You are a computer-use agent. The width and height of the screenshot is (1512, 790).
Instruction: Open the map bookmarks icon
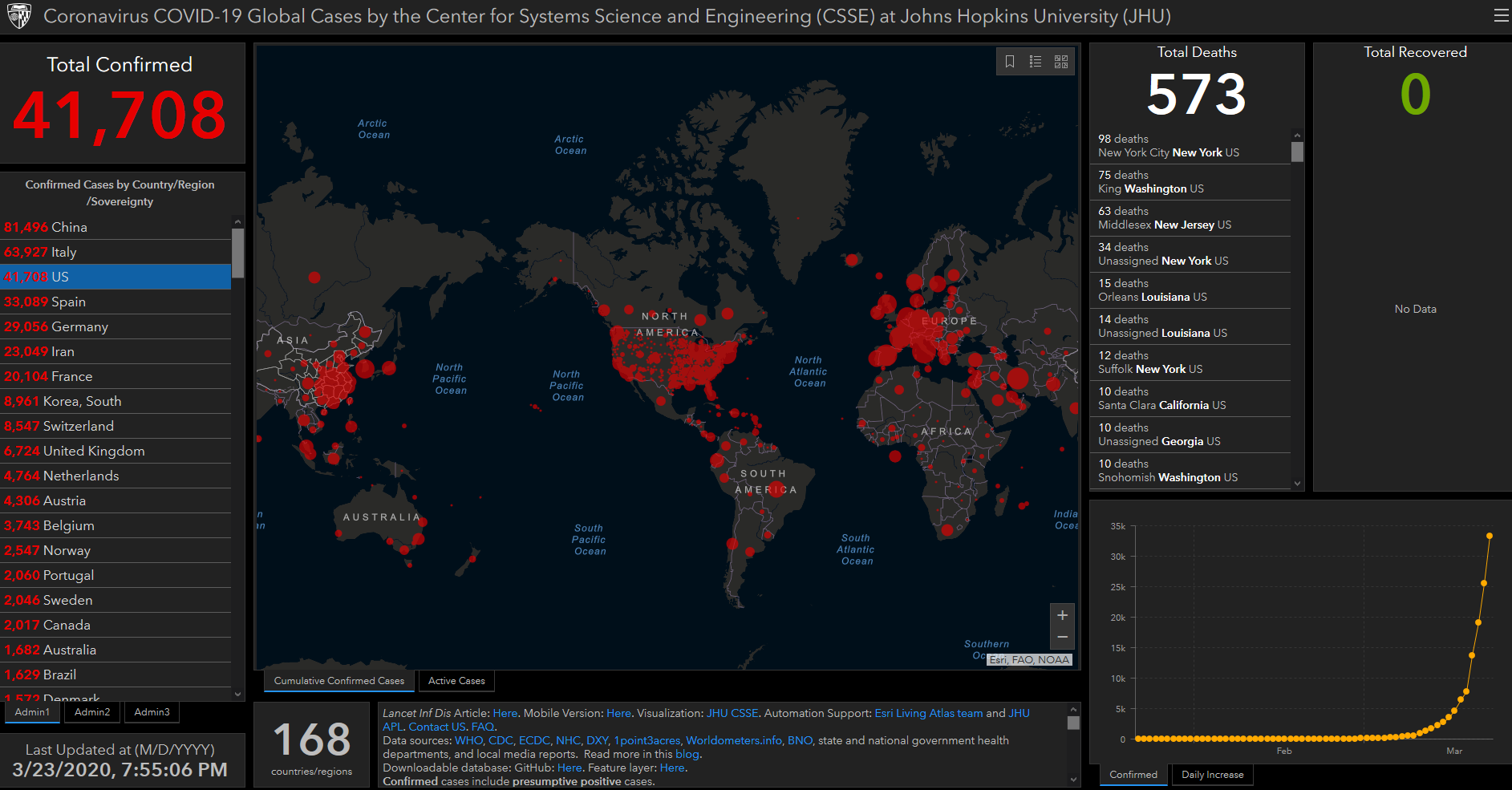click(x=1010, y=62)
